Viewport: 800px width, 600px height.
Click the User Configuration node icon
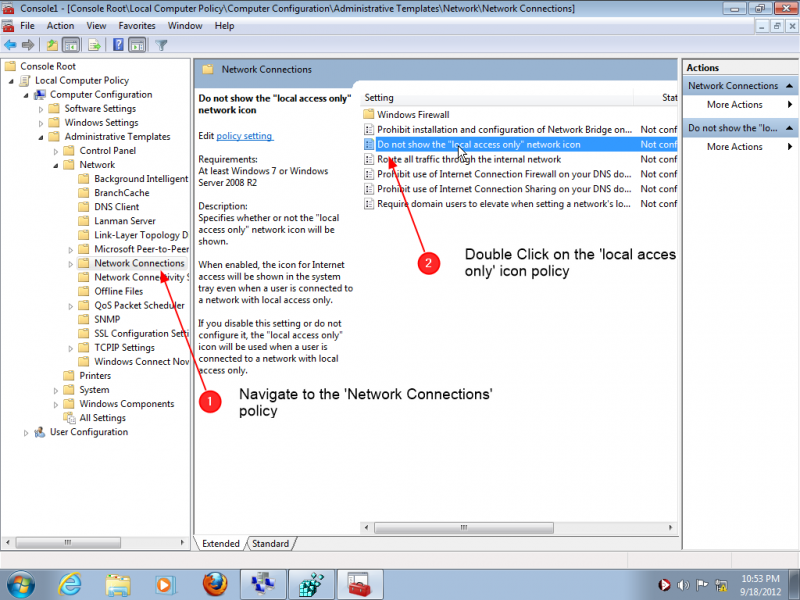pyautogui.click(x=40, y=432)
